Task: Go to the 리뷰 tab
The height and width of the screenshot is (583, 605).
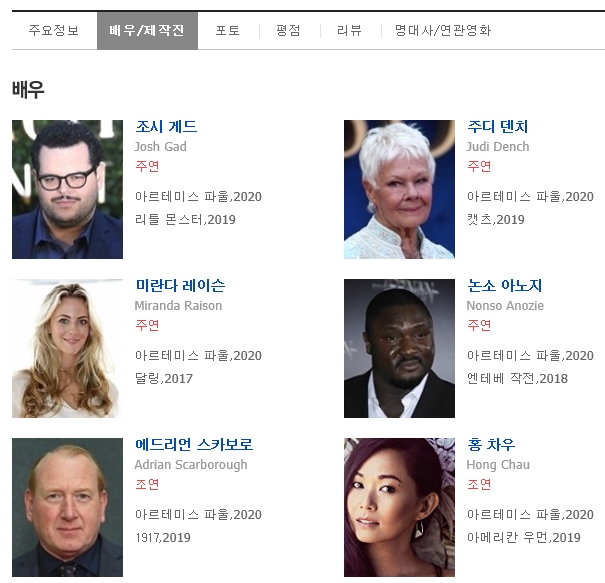Action: 350,30
